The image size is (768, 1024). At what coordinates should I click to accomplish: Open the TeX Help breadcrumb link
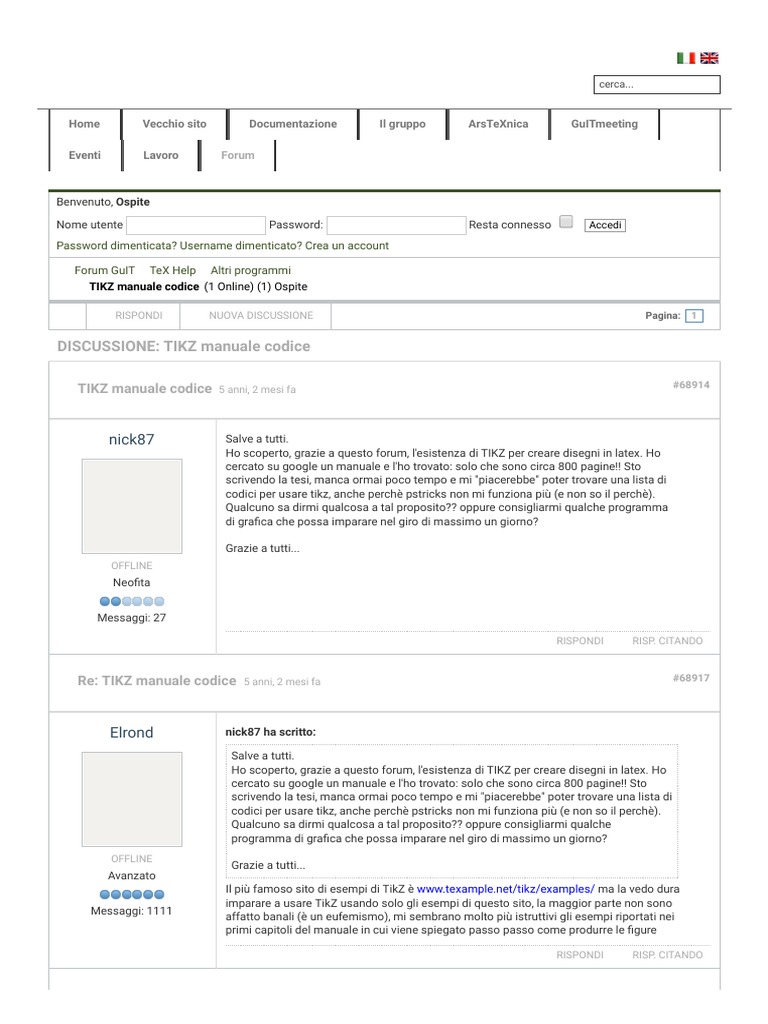(x=173, y=270)
